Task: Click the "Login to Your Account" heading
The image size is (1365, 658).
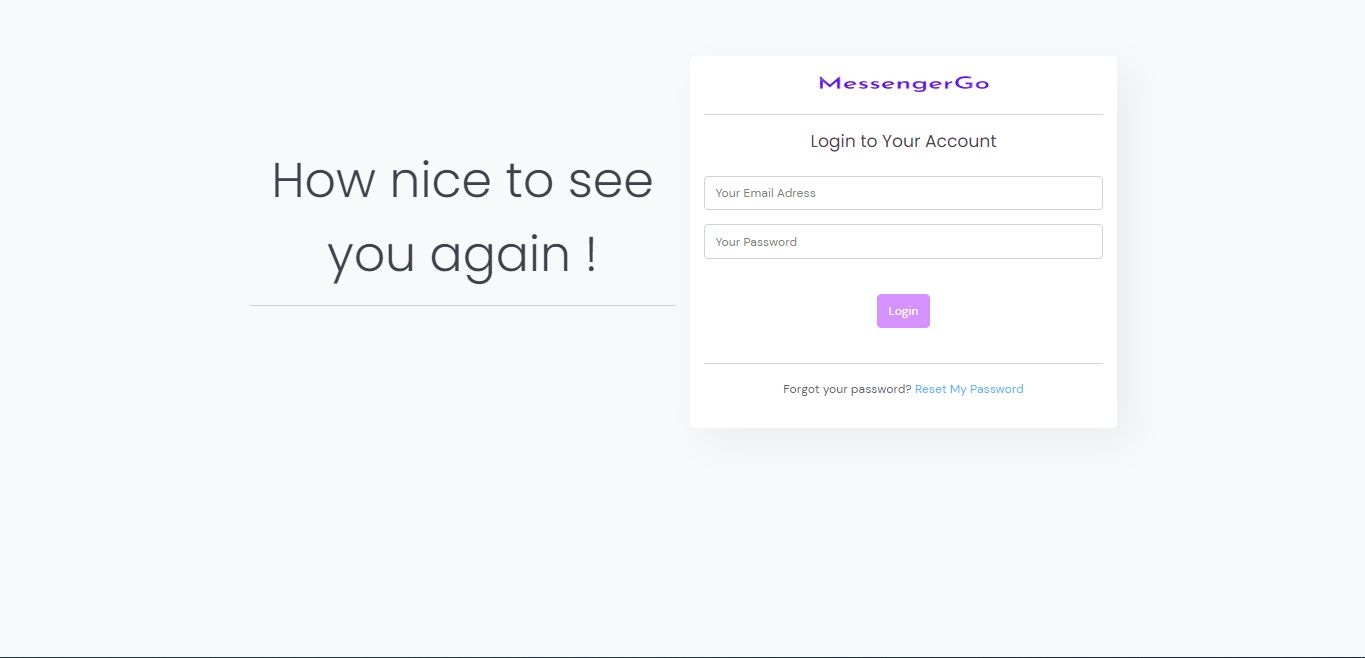Action: 903,141
